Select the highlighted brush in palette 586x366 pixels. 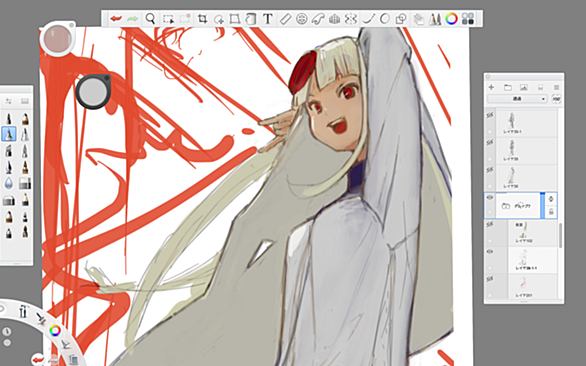(9, 133)
